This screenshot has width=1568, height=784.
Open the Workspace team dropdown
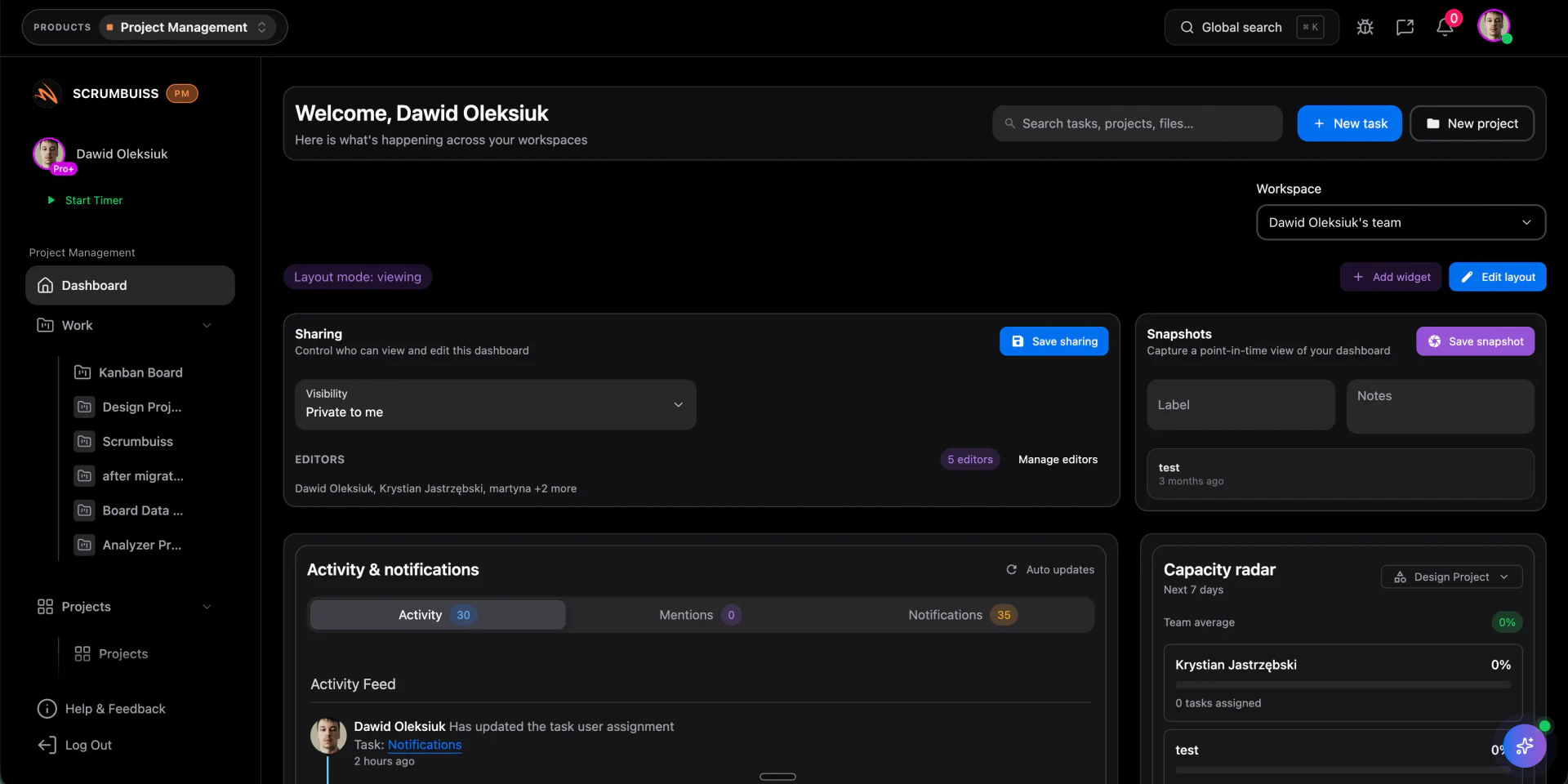point(1400,222)
